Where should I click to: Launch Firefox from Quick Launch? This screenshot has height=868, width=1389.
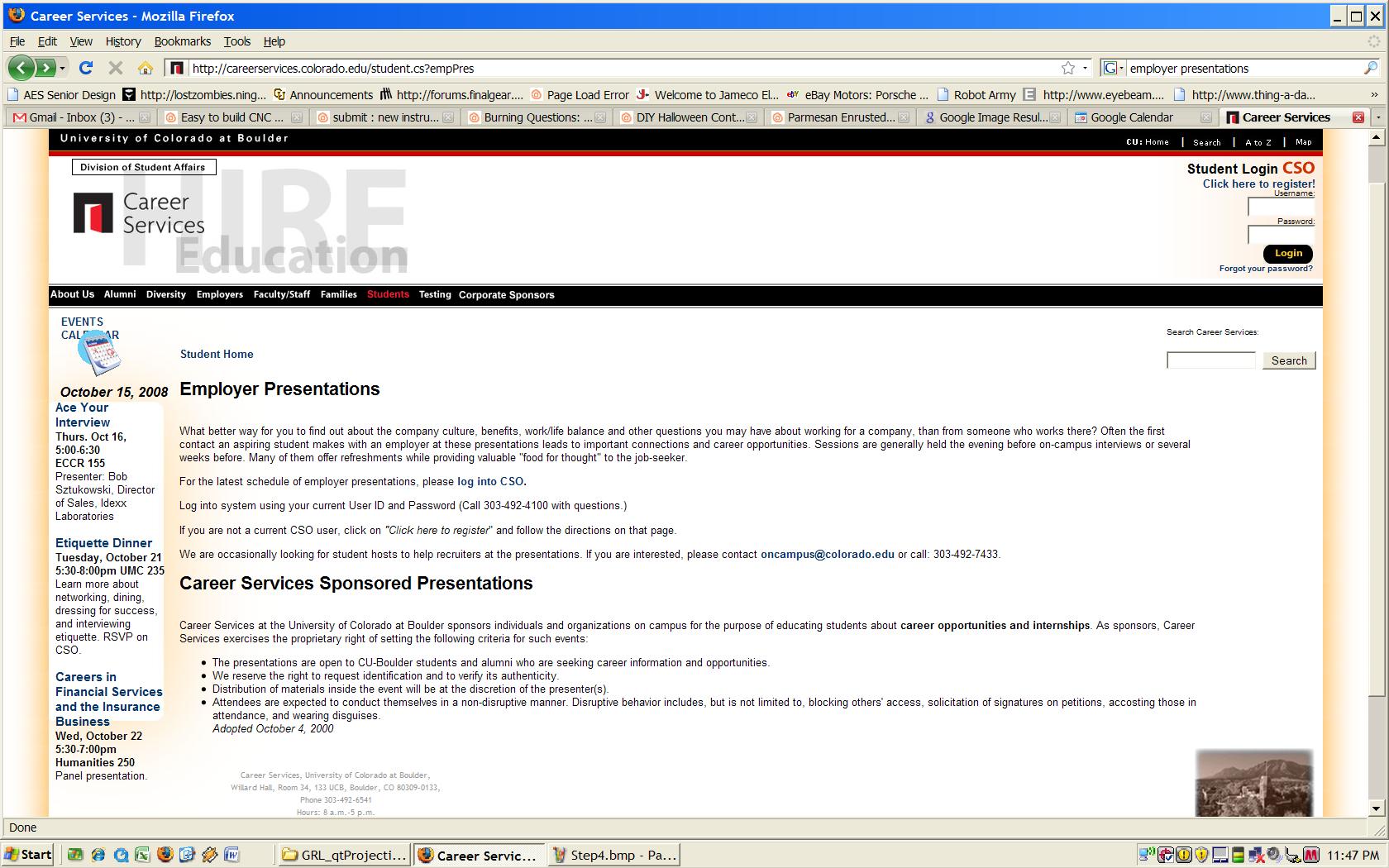pyautogui.click(x=165, y=855)
